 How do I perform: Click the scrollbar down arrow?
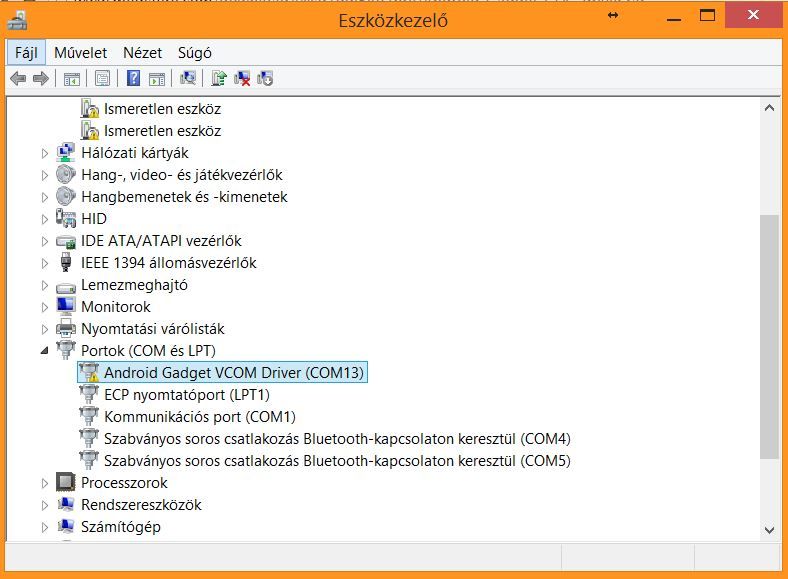(x=769, y=530)
